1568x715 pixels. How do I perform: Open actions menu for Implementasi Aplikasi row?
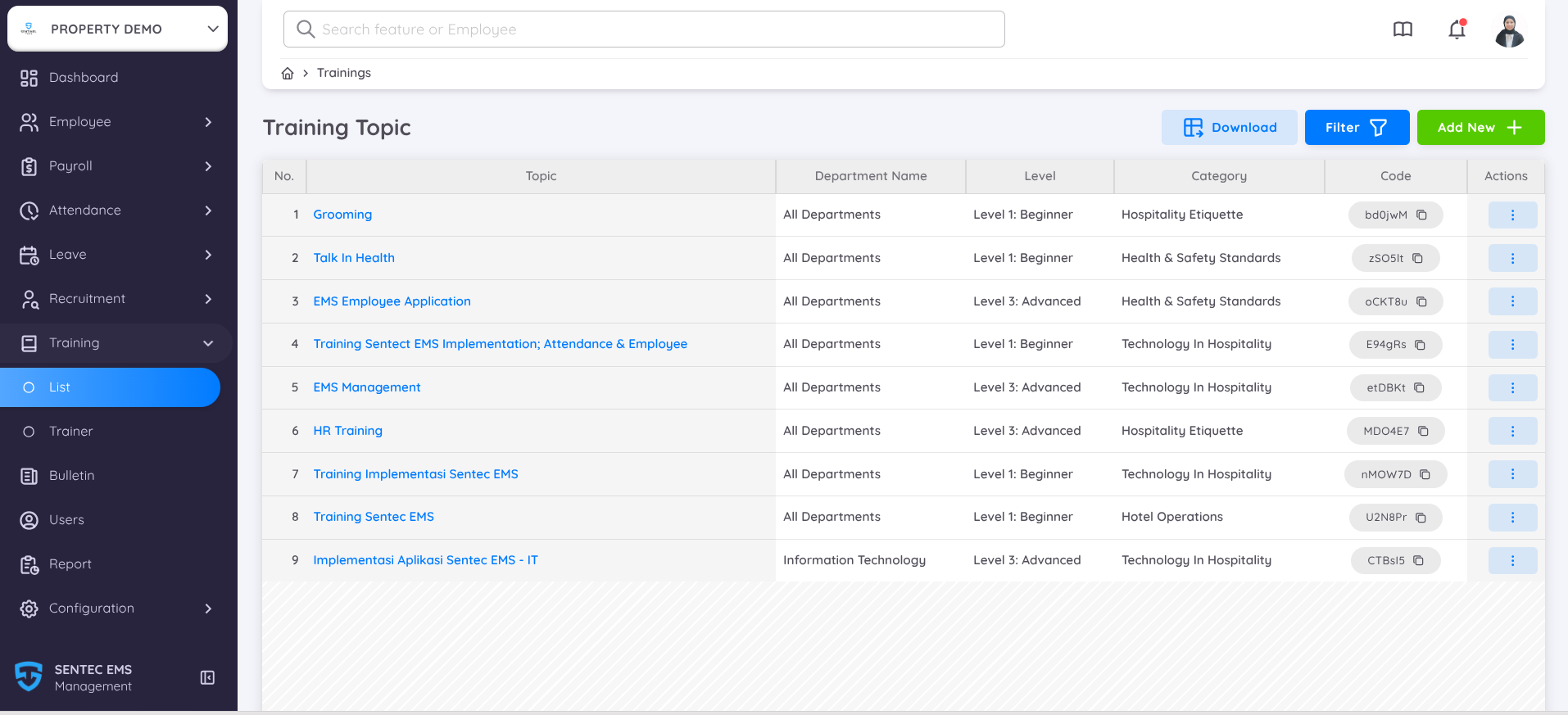pyautogui.click(x=1512, y=560)
